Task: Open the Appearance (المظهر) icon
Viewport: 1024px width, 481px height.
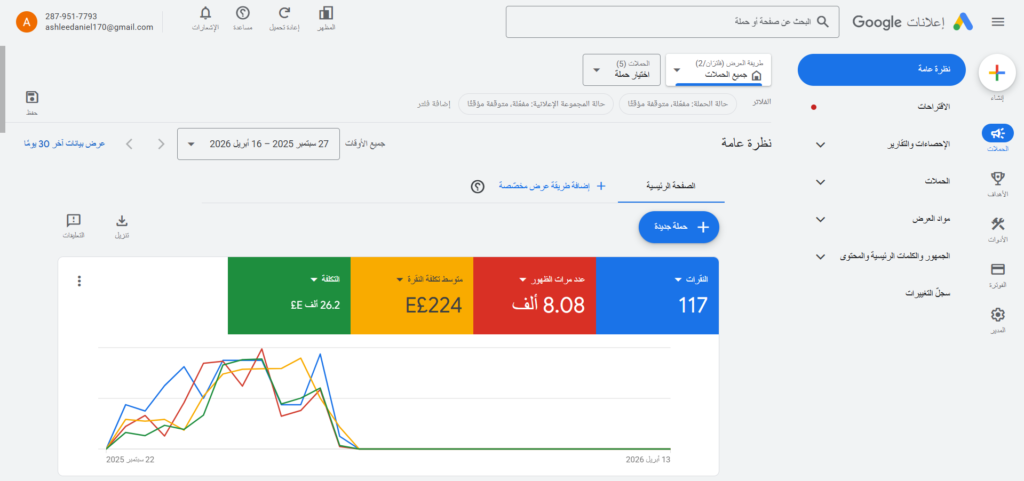Action: 325,14
